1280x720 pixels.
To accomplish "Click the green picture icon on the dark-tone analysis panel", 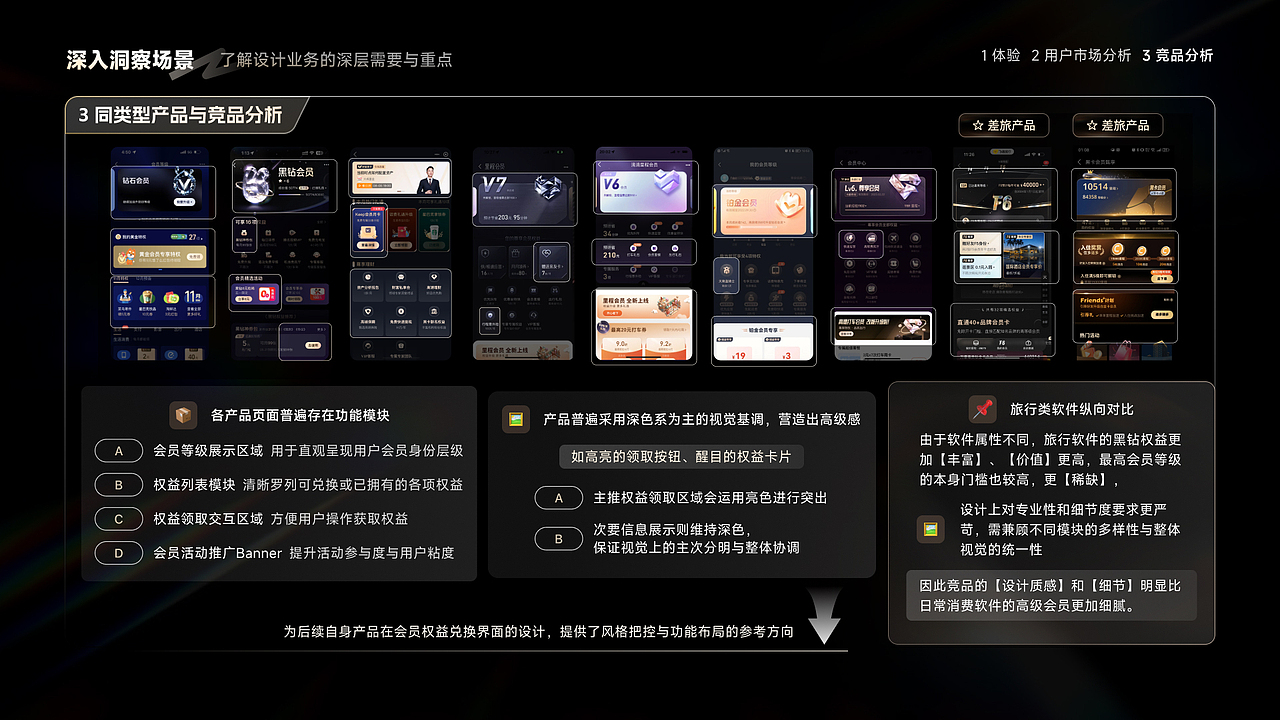I will pos(515,420).
